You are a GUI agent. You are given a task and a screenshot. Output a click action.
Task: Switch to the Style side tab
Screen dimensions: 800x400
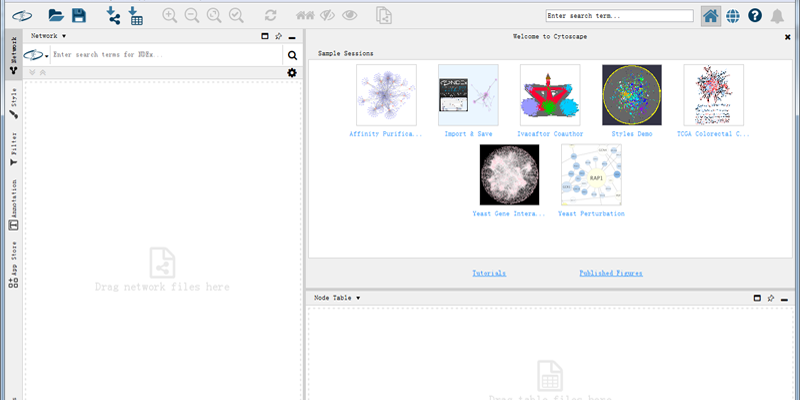14,104
